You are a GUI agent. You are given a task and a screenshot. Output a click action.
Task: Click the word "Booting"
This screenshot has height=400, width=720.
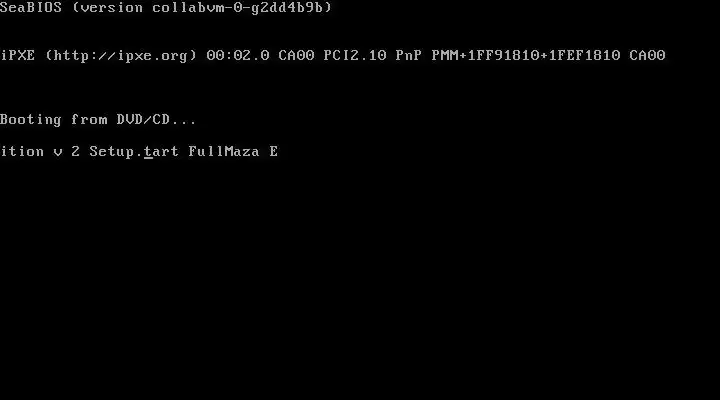tap(31, 119)
